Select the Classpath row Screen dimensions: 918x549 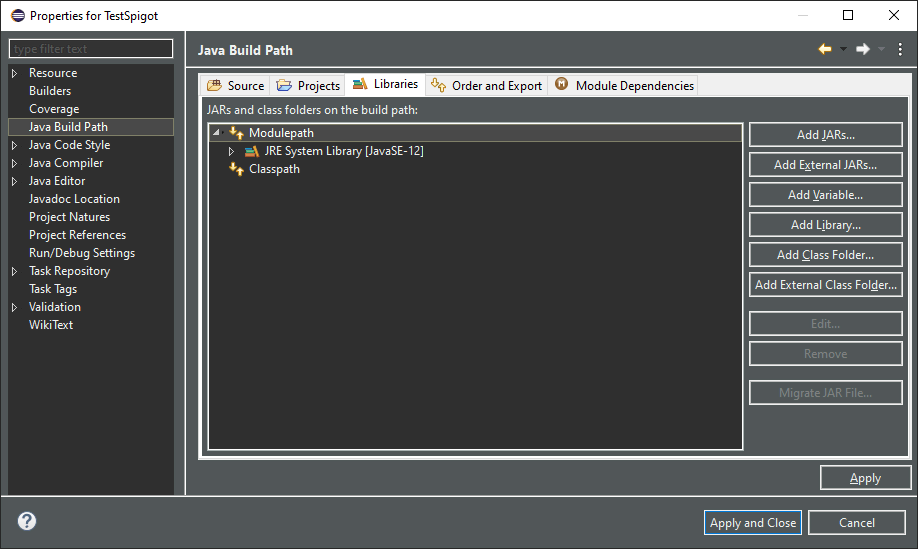tap(274, 169)
